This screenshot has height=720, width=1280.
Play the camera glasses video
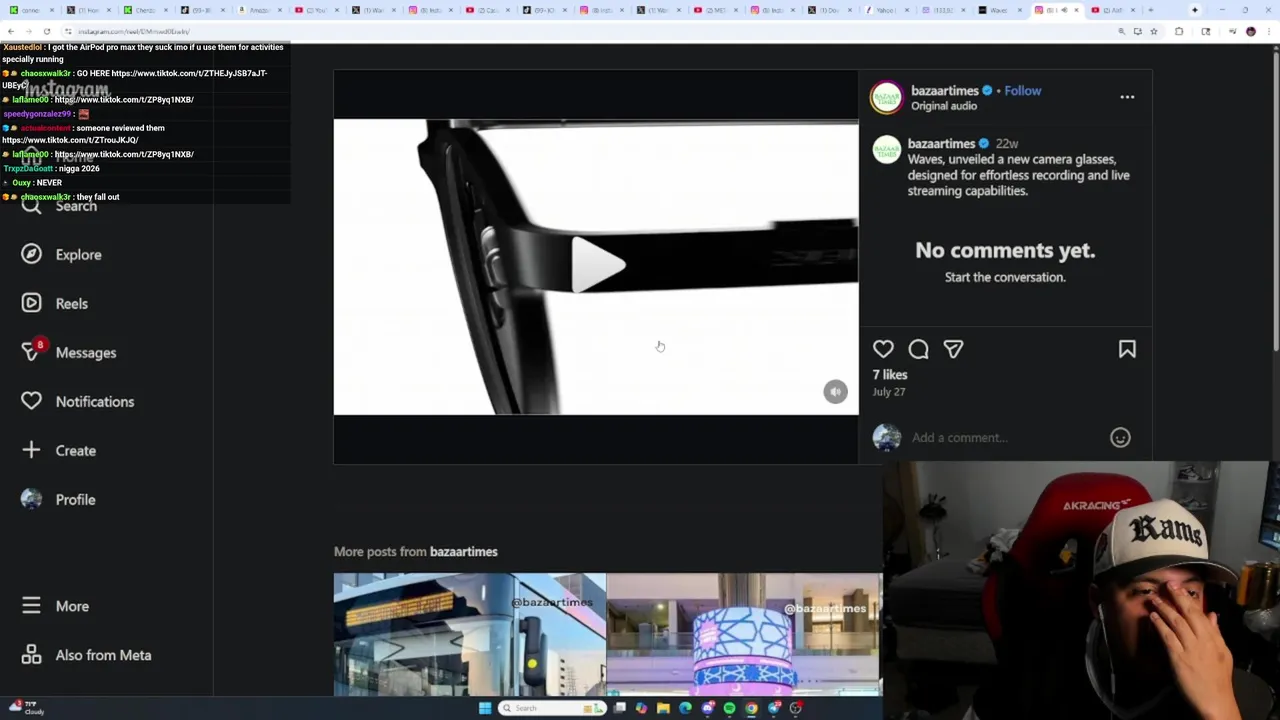(597, 266)
